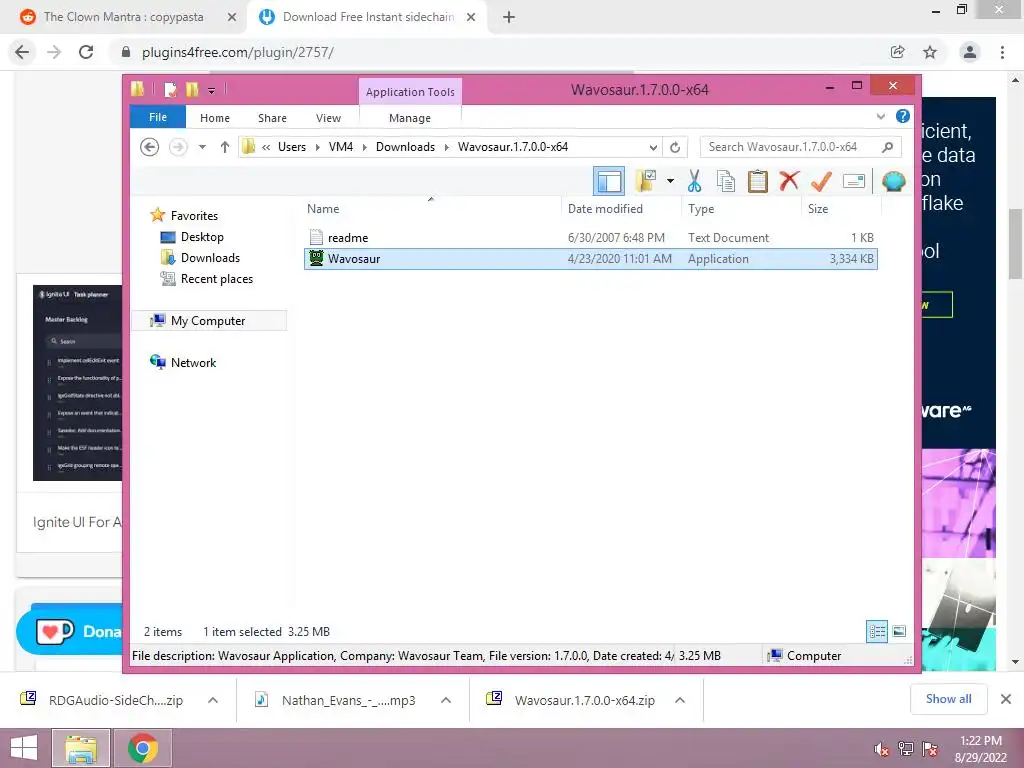Click Downloads in the address breadcrumb

point(405,147)
